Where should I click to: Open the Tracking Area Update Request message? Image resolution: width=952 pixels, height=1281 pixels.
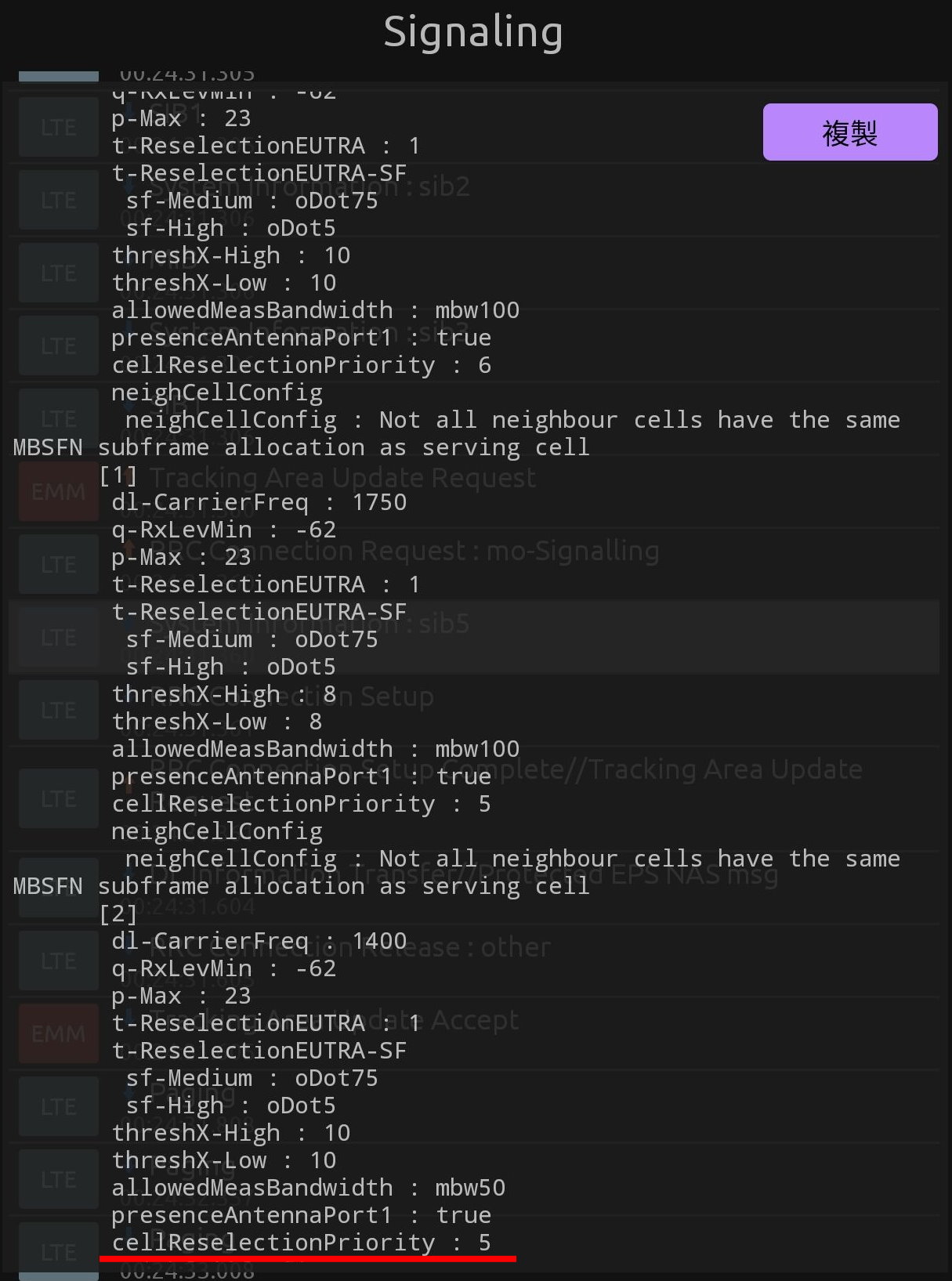[342, 477]
